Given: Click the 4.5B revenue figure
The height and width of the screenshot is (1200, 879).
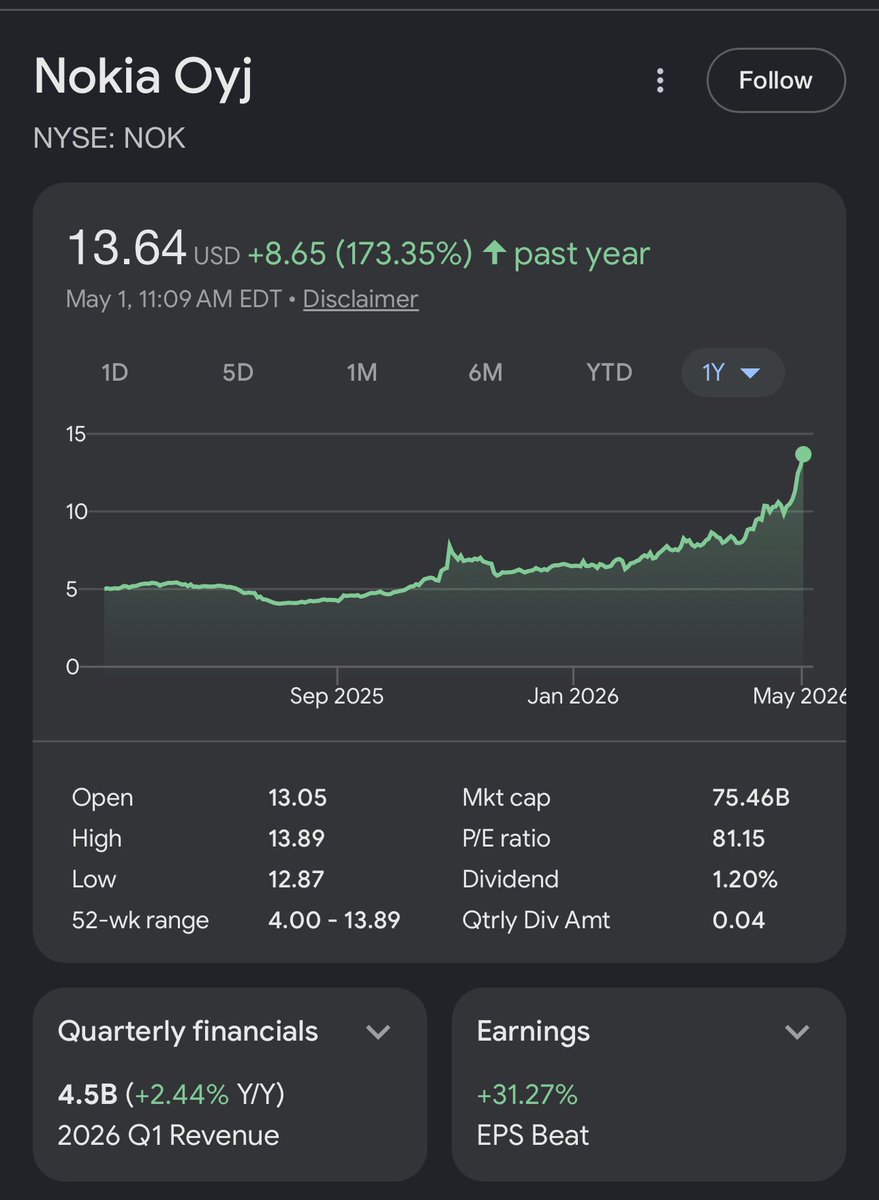Looking at the screenshot, I should pos(87,1095).
